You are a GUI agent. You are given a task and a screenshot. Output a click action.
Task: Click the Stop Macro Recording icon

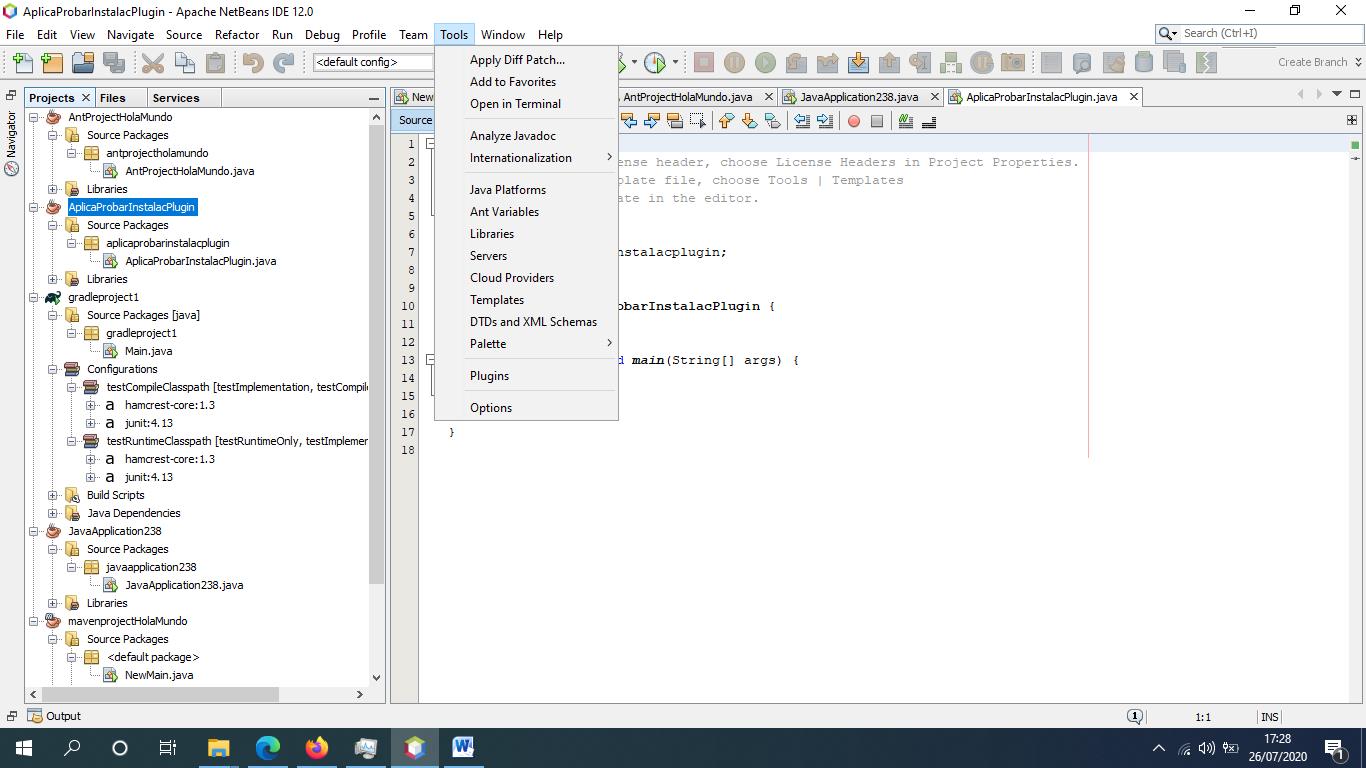877,121
